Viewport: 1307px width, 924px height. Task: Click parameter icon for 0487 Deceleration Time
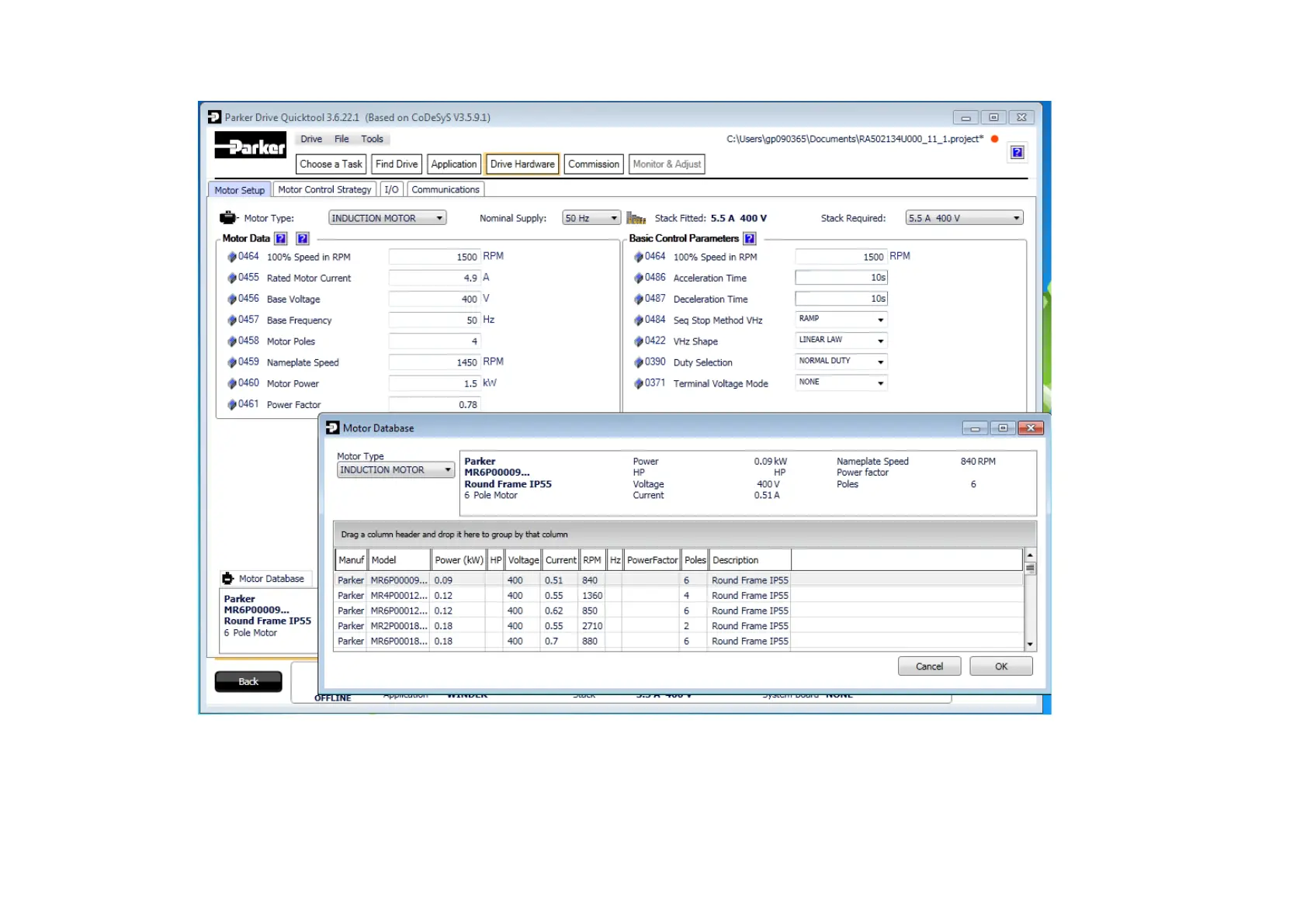[638, 299]
